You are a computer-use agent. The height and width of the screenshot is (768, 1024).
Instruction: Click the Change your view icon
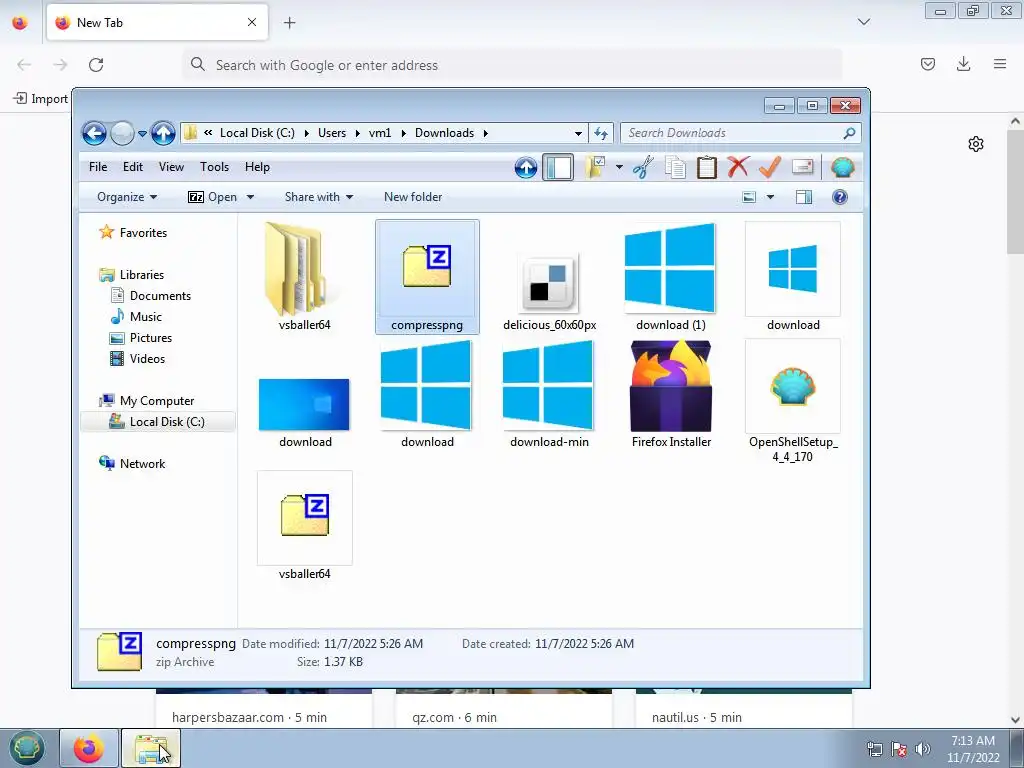coord(749,197)
